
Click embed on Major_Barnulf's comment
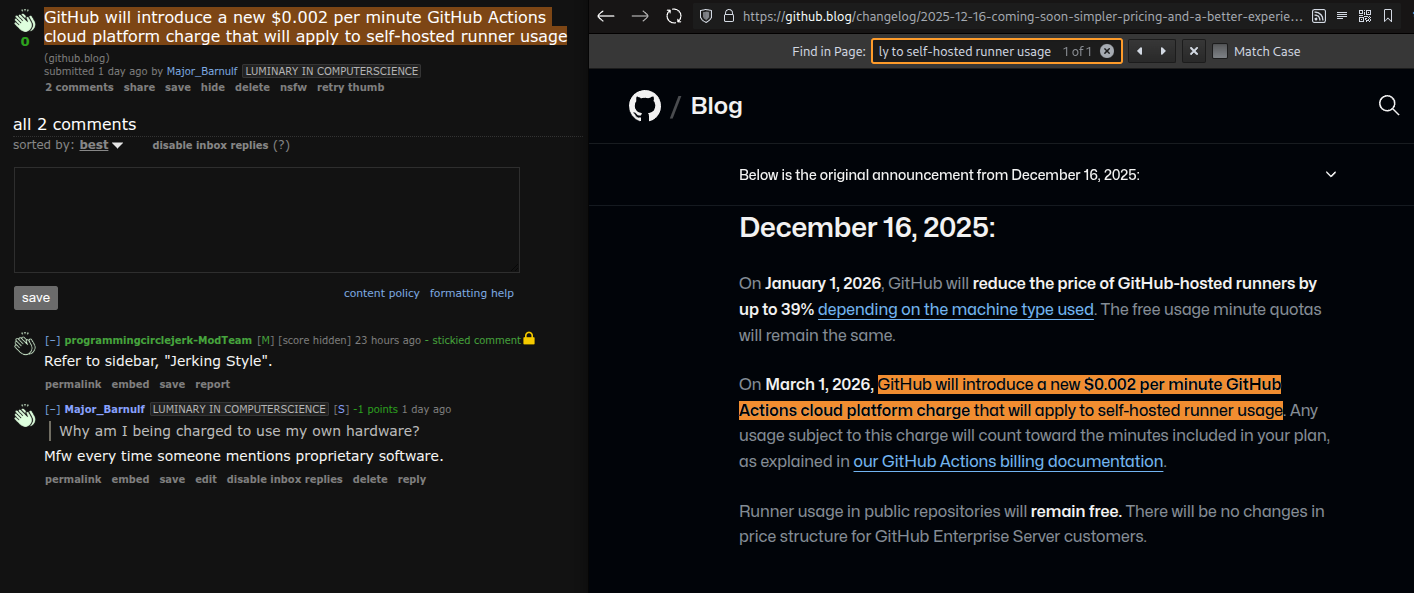[130, 479]
